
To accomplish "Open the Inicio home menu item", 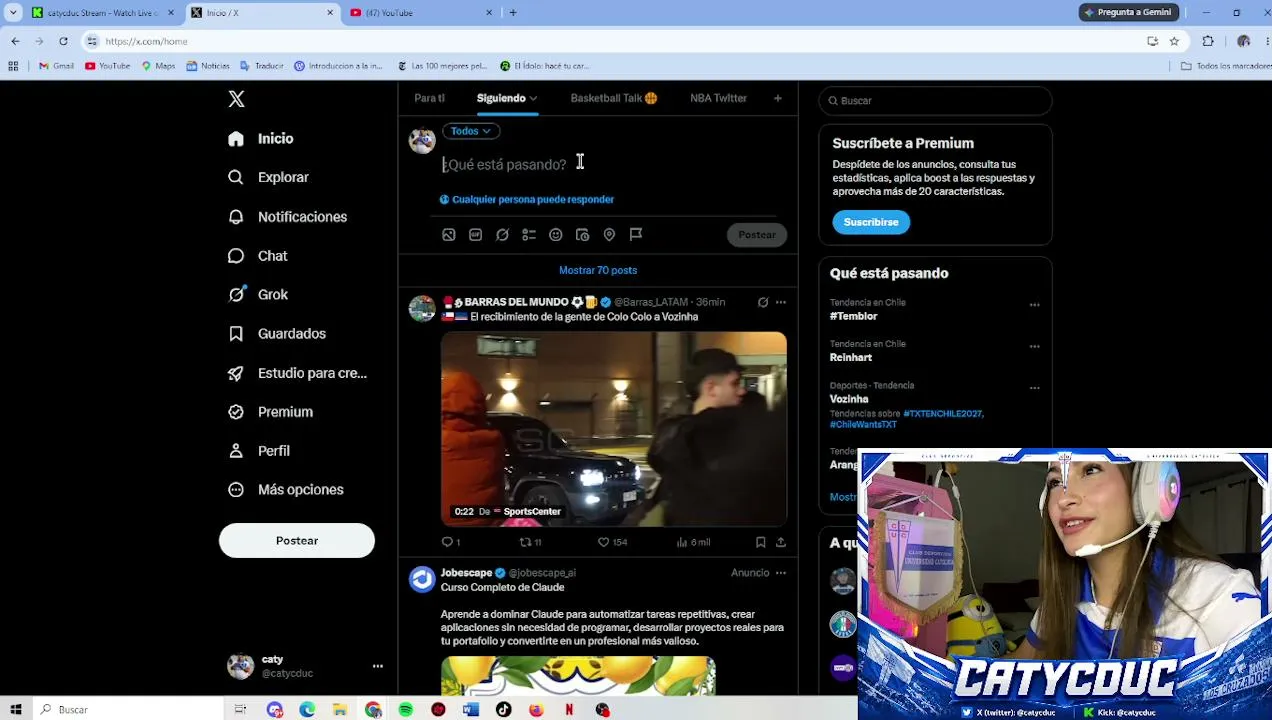I will coord(261,139).
